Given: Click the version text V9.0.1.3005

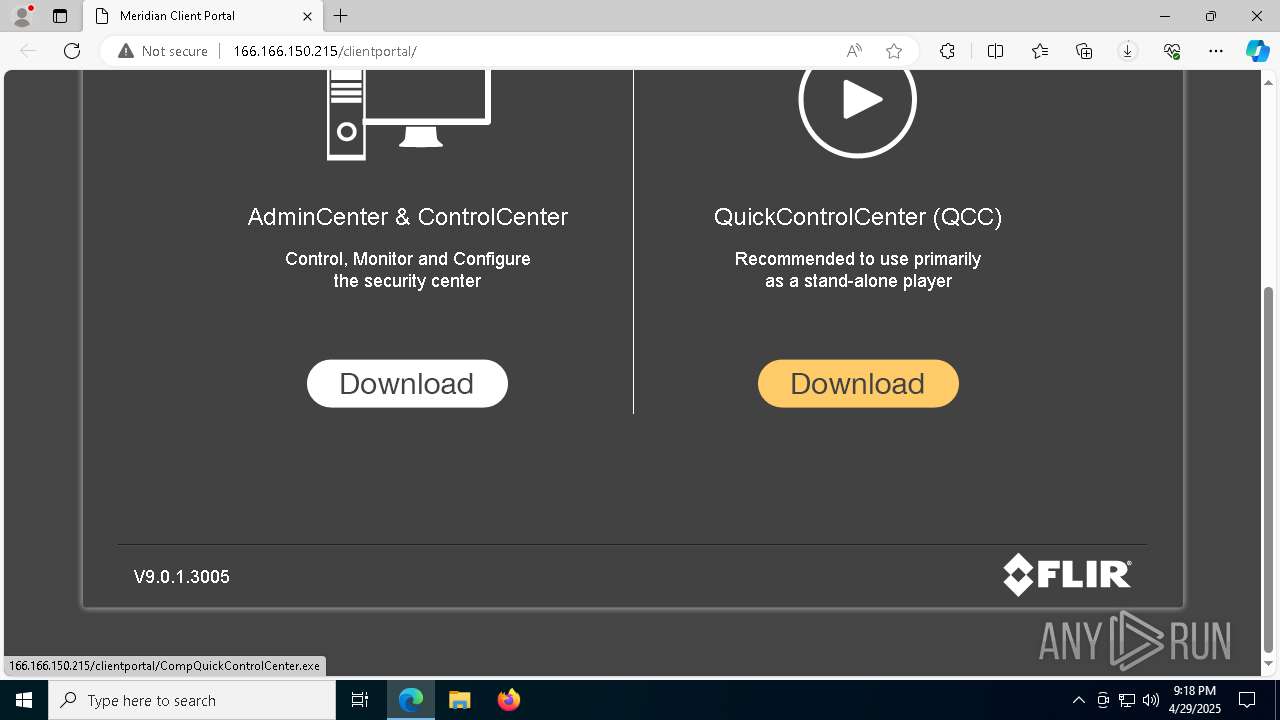Looking at the screenshot, I should [x=182, y=577].
